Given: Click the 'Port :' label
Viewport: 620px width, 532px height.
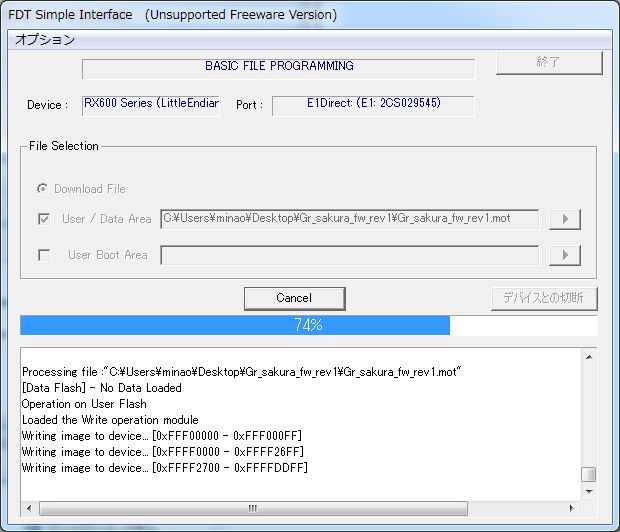Looking at the screenshot, I should (250, 105).
